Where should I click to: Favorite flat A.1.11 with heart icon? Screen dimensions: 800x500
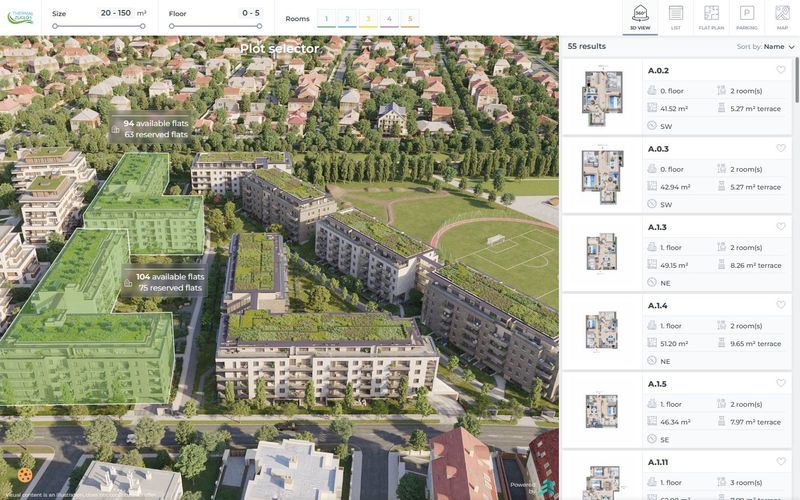coord(781,461)
